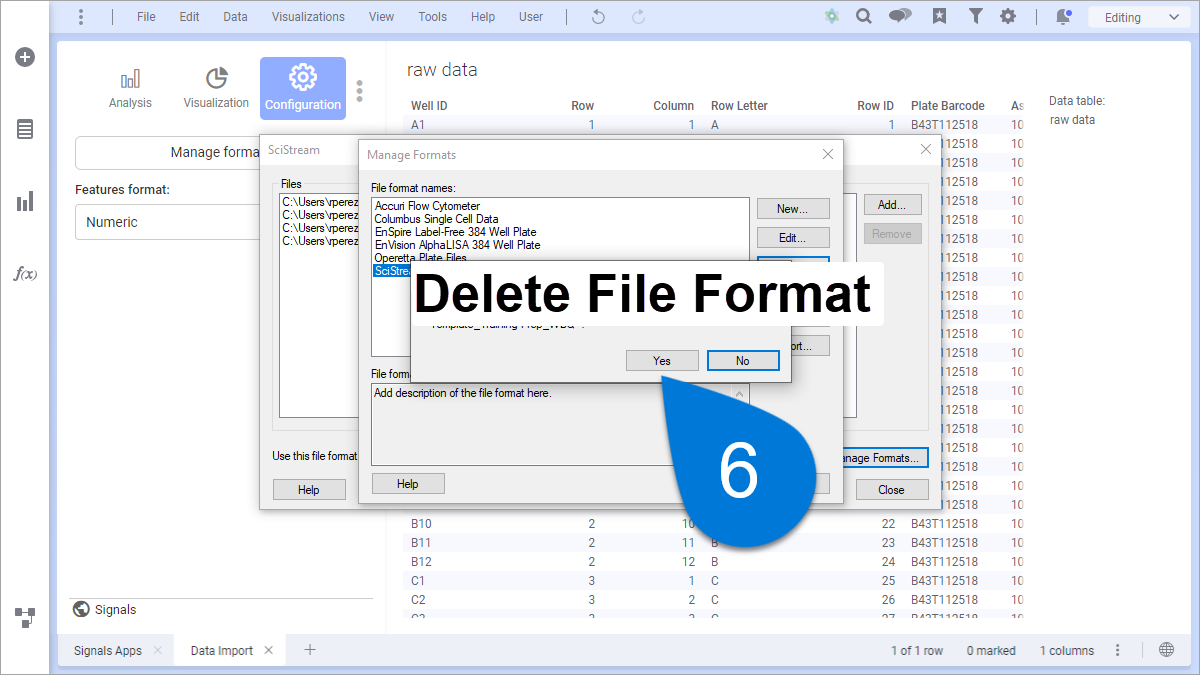Open the vertical dots beside Configuration

click(x=360, y=91)
